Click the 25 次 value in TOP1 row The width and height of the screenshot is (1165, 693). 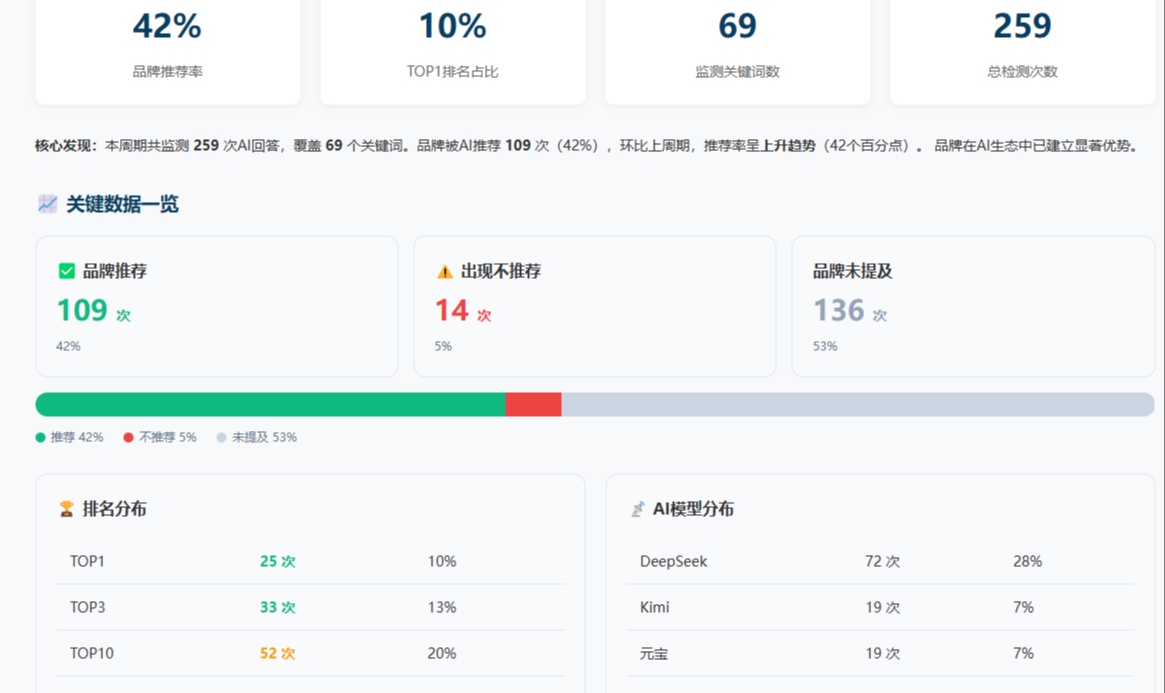click(278, 562)
